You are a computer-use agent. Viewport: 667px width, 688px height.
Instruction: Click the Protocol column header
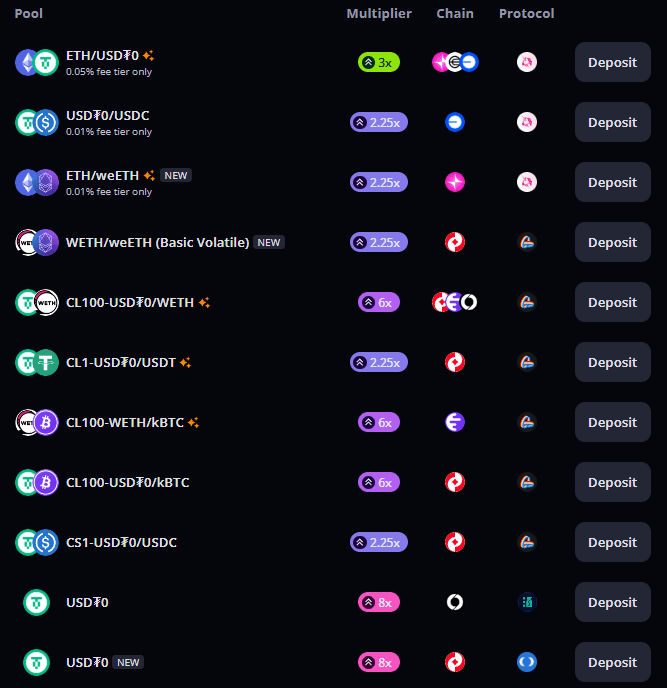[x=527, y=14]
